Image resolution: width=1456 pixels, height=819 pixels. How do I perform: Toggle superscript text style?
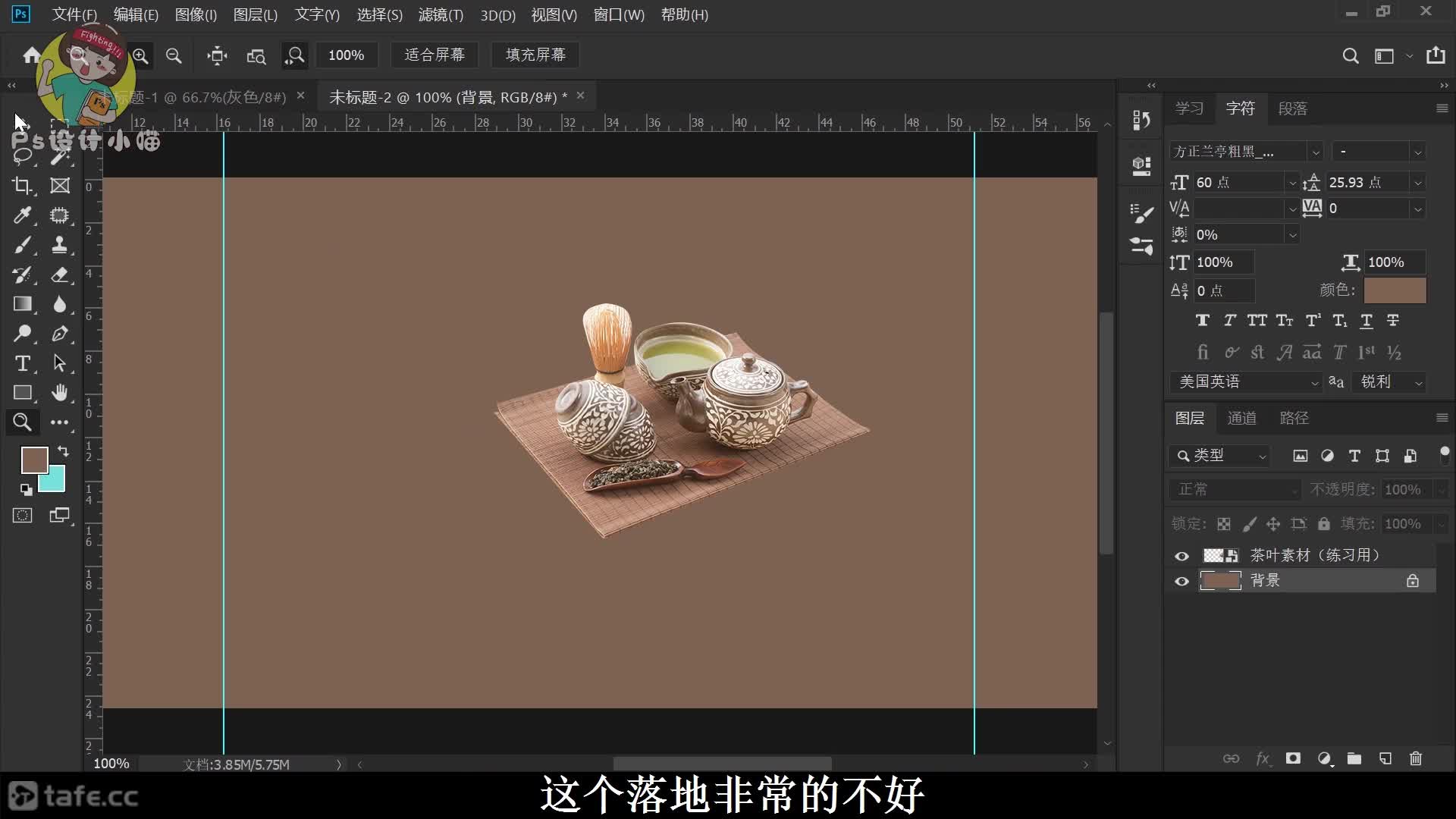[1313, 321]
